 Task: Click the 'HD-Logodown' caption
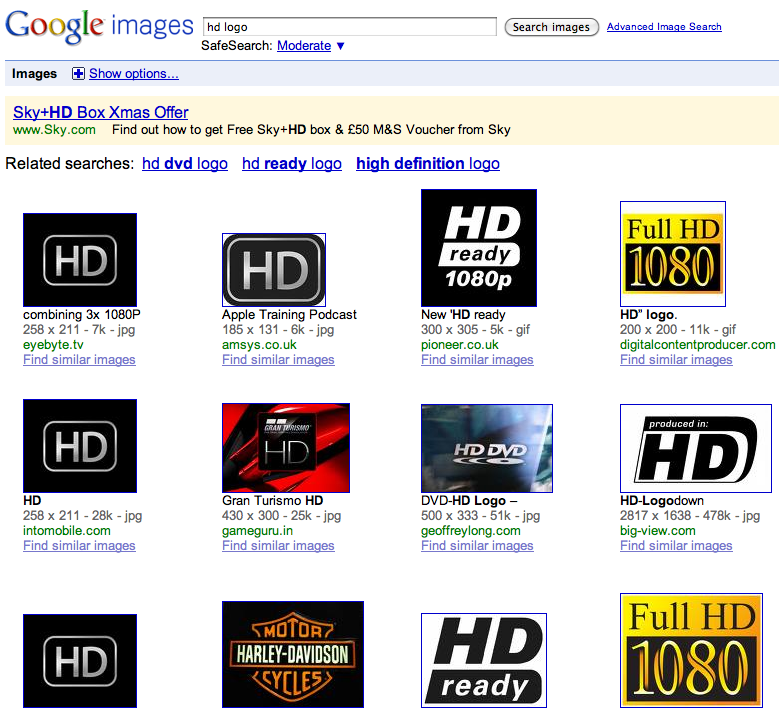point(662,500)
